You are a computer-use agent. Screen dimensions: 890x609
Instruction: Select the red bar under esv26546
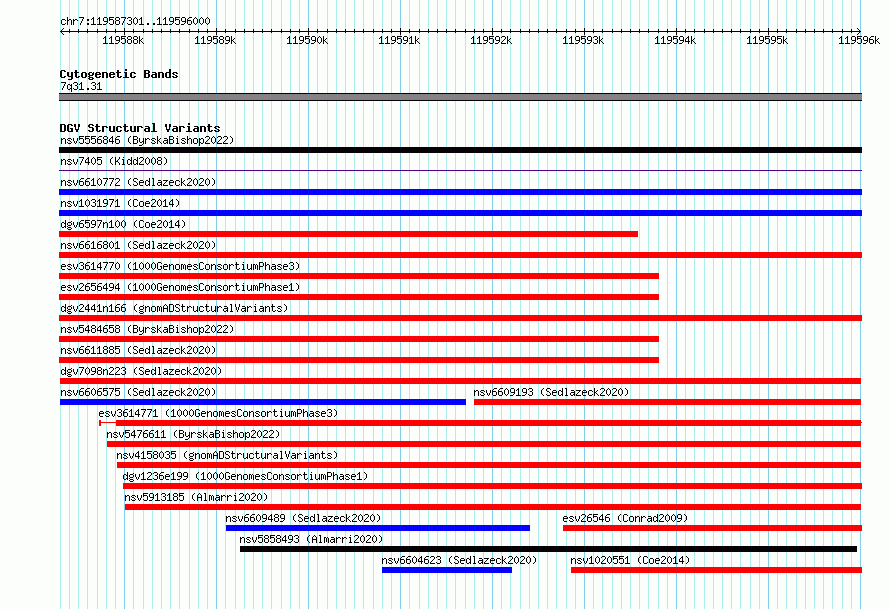point(712,528)
